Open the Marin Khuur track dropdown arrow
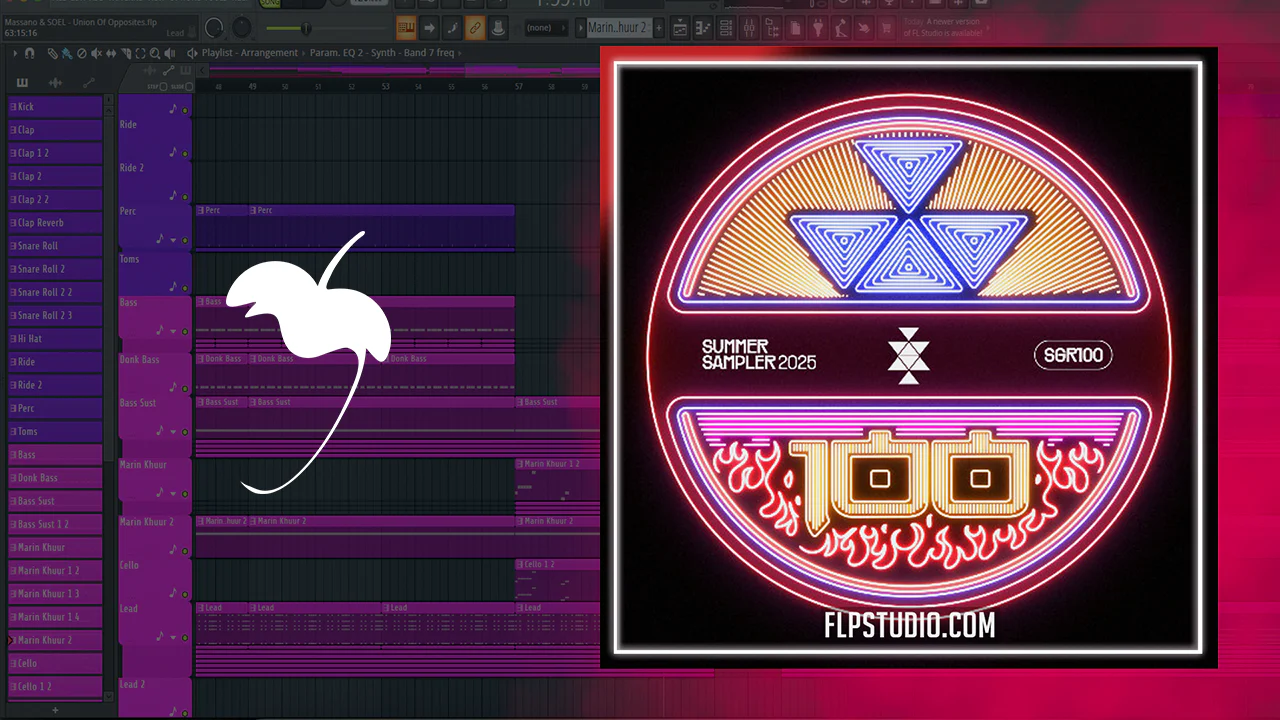 point(172,494)
